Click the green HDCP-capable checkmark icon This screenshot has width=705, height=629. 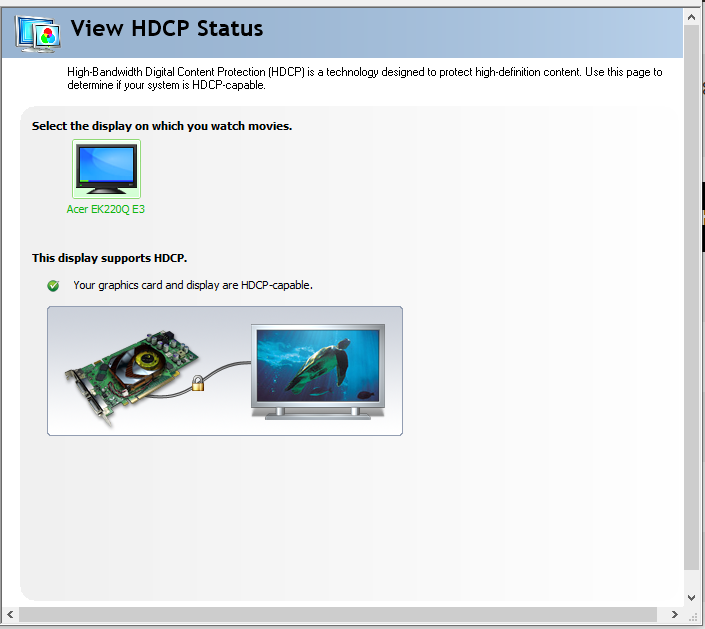pyautogui.click(x=53, y=286)
